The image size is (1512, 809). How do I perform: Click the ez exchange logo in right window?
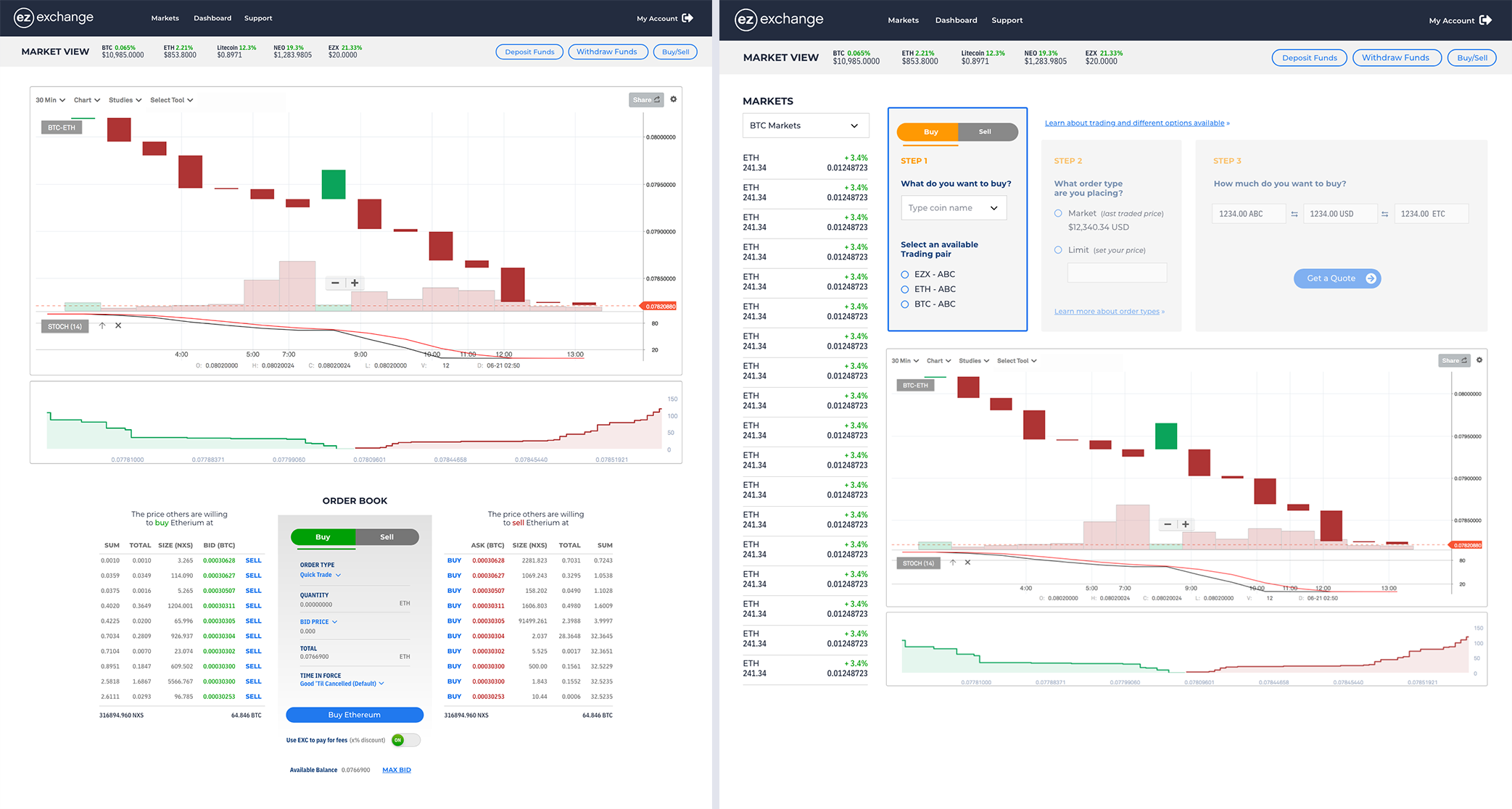click(780, 20)
